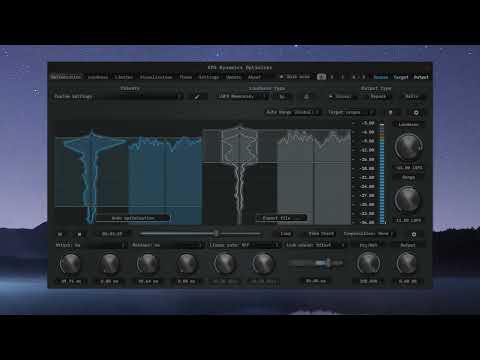Click the small icon beside Target stream
The width and height of the screenshot is (480, 360).
[x=390, y=113]
